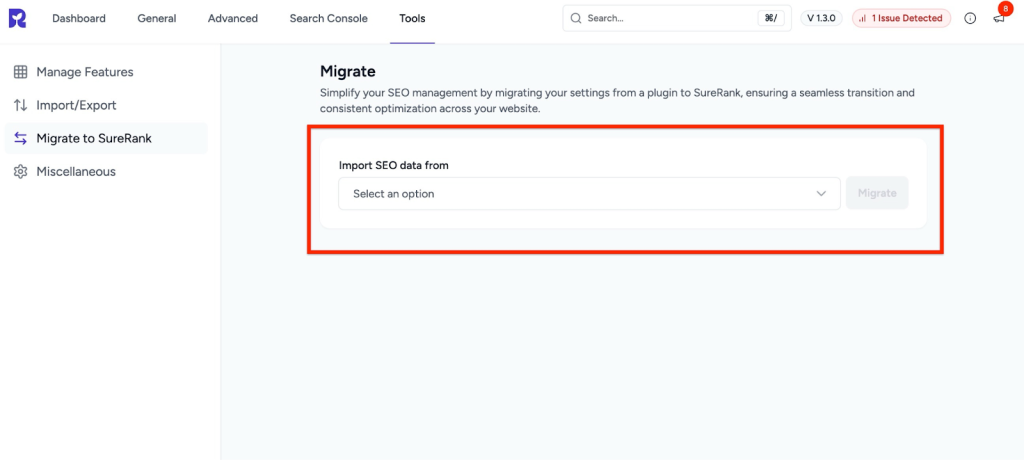Click the Import SEO data from label
This screenshot has width=1024, height=460.
(394, 165)
